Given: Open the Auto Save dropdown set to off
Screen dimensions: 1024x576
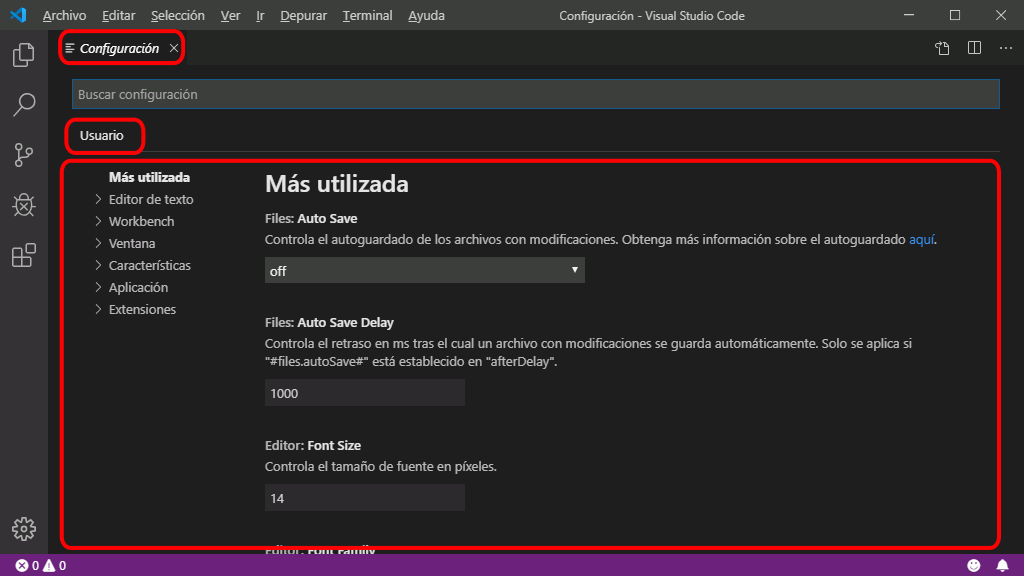Looking at the screenshot, I should pos(424,270).
